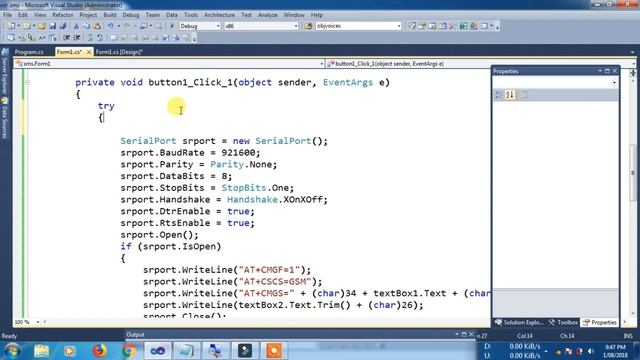The width and height of the screenshot is (640, 360).
Task: Close the Form1.cs tab
Action: pyautogui.click(x=89, y=52)
